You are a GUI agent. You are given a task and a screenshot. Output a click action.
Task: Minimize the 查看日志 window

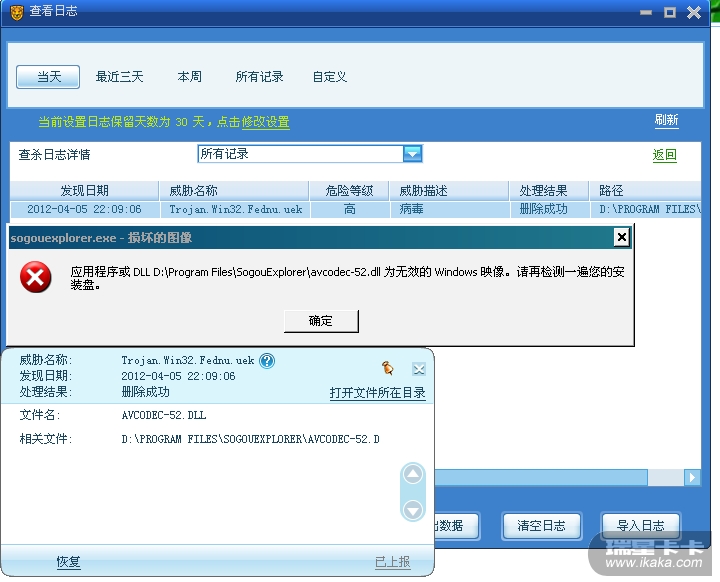coord(646,12)
